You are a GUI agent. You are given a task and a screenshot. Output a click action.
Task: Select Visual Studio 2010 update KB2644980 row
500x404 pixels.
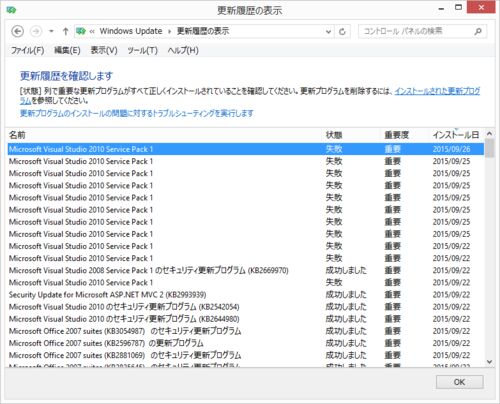point(246,319)
